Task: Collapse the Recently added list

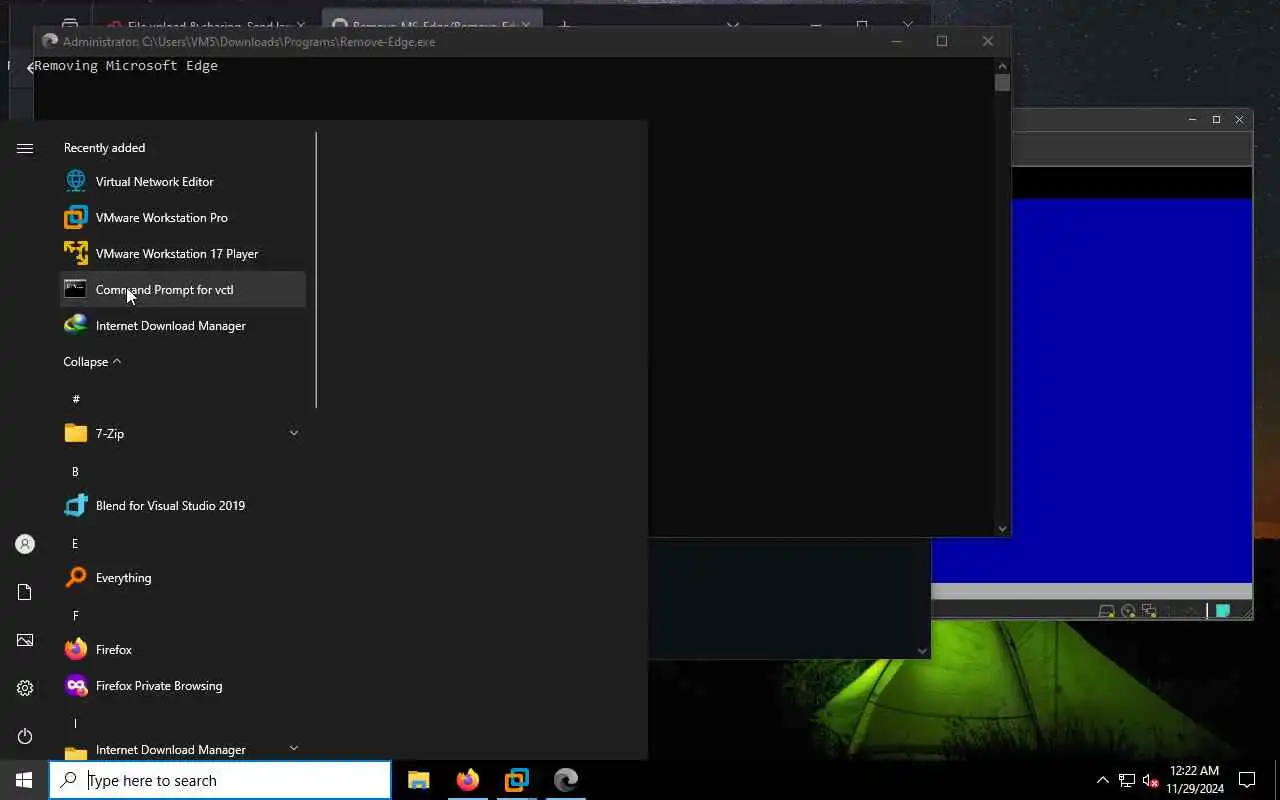Action: pyautogui.click(x=92, y=362)
